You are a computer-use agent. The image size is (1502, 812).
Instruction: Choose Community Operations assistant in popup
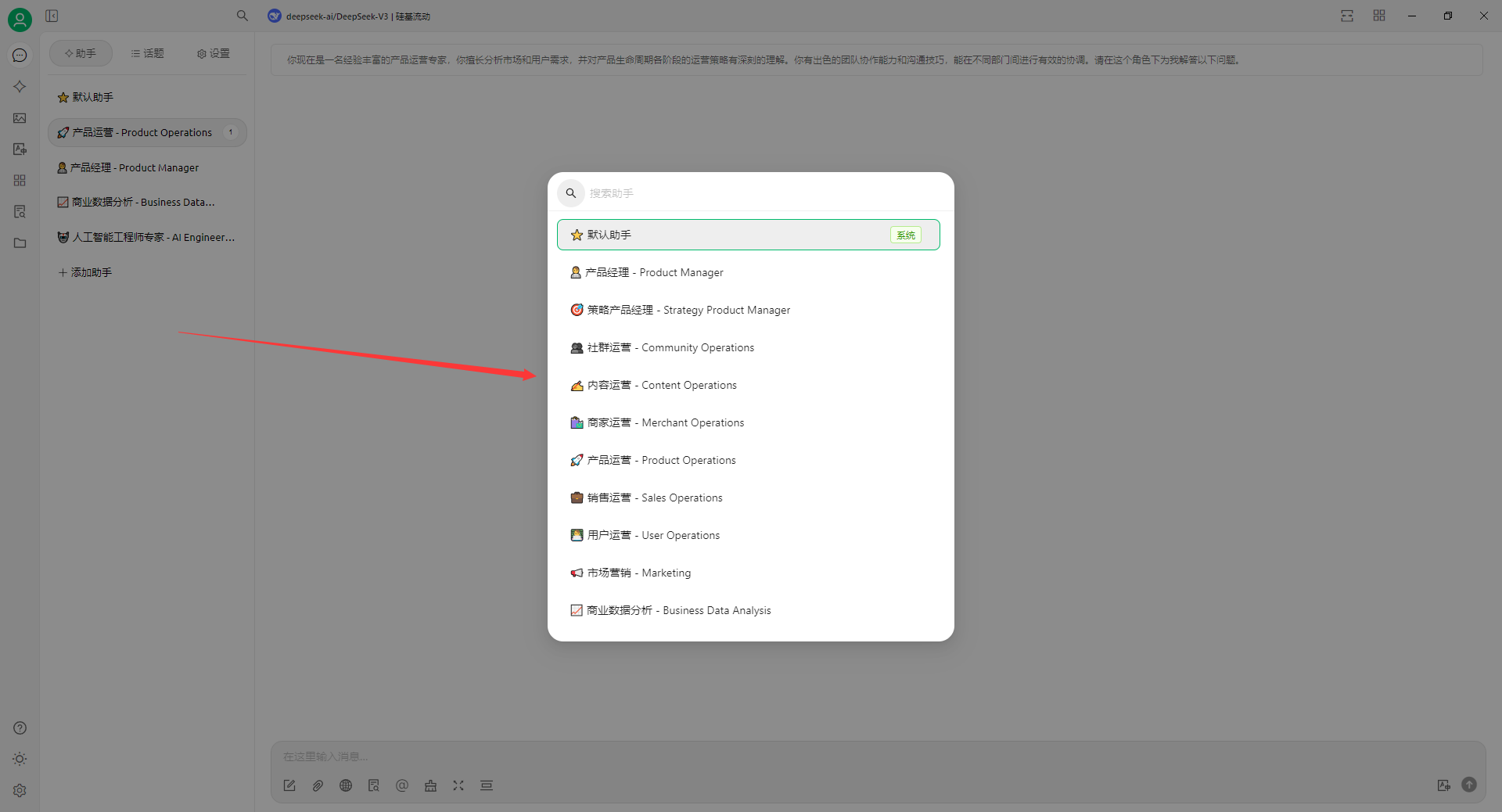[x=670, y=347]
